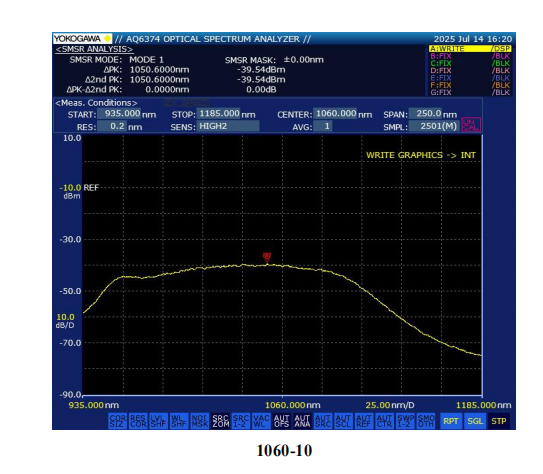This screenshot has height=474, width=543.
Task: Click the WL SHF wavelength shift indicator
Action: tap(179, 421)
